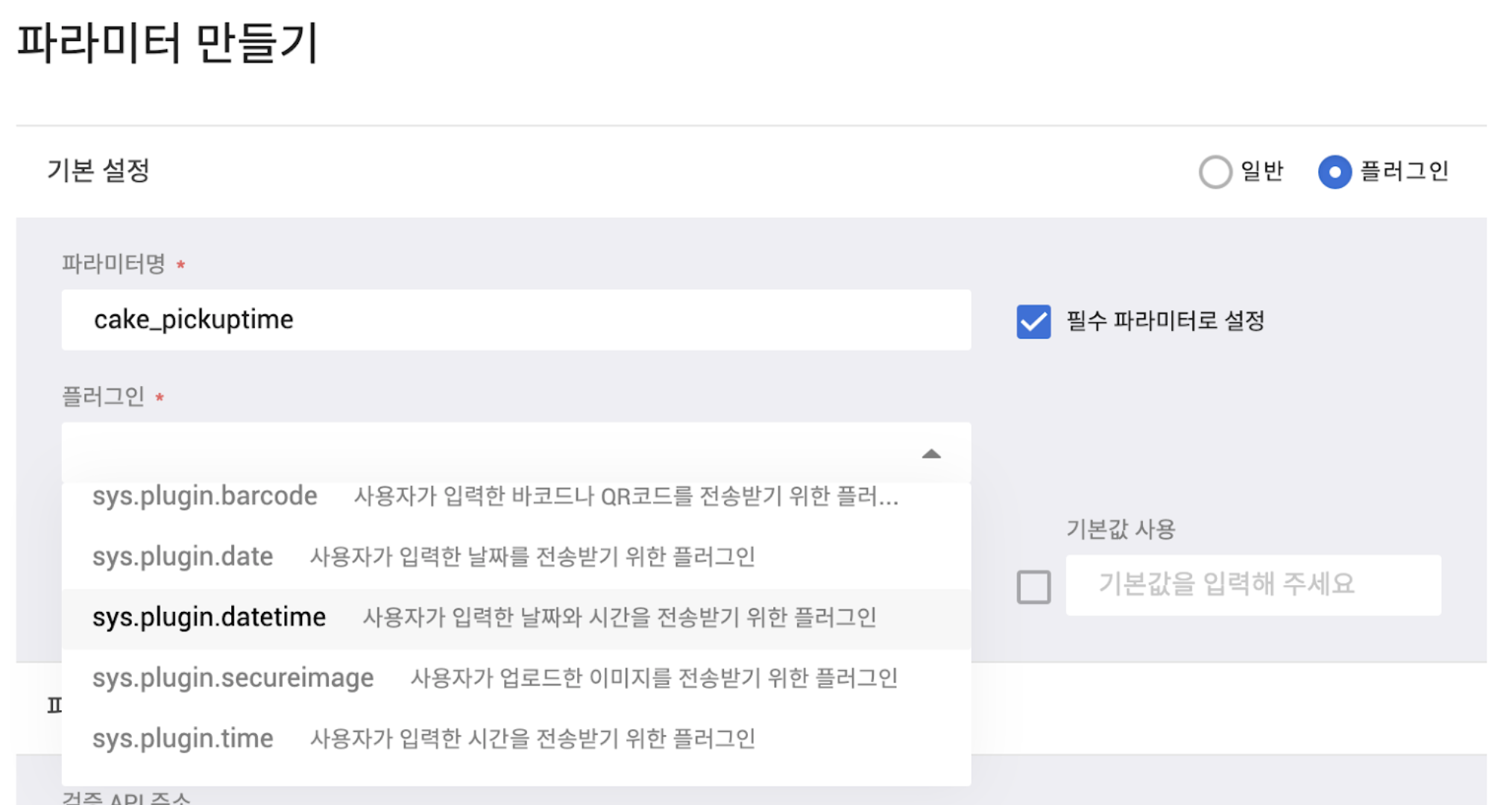Click the 기본 설정 section heading

[x=98, y=171]
